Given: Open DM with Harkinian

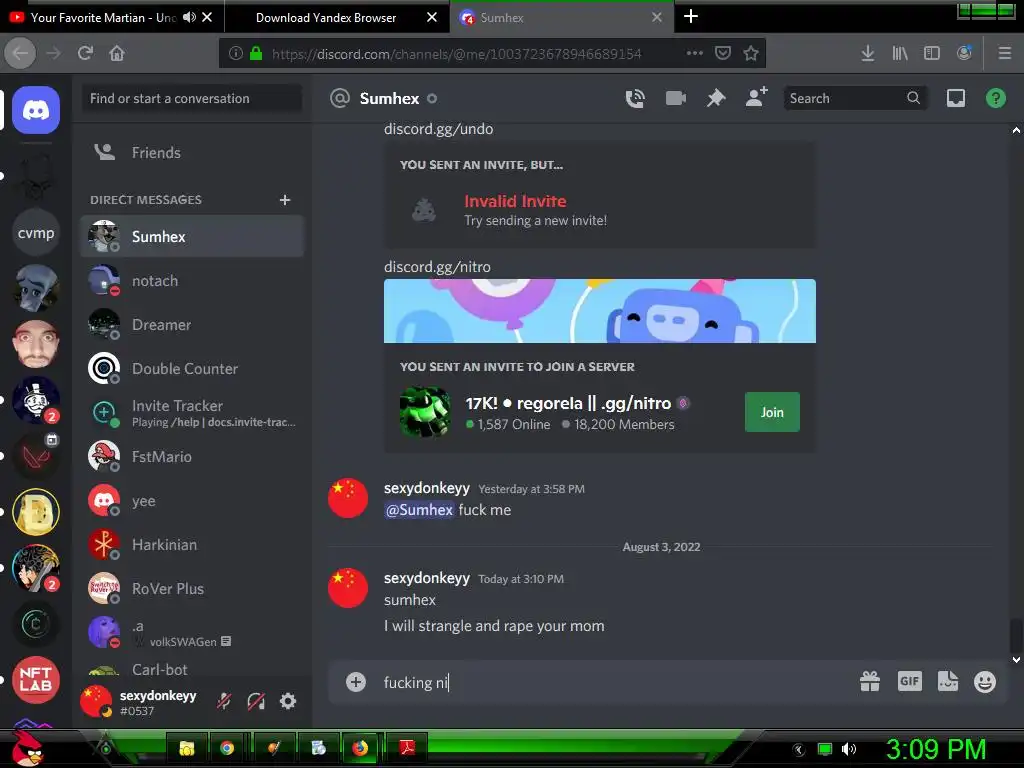Looking at the screenshot, I should tap(192, 545).
